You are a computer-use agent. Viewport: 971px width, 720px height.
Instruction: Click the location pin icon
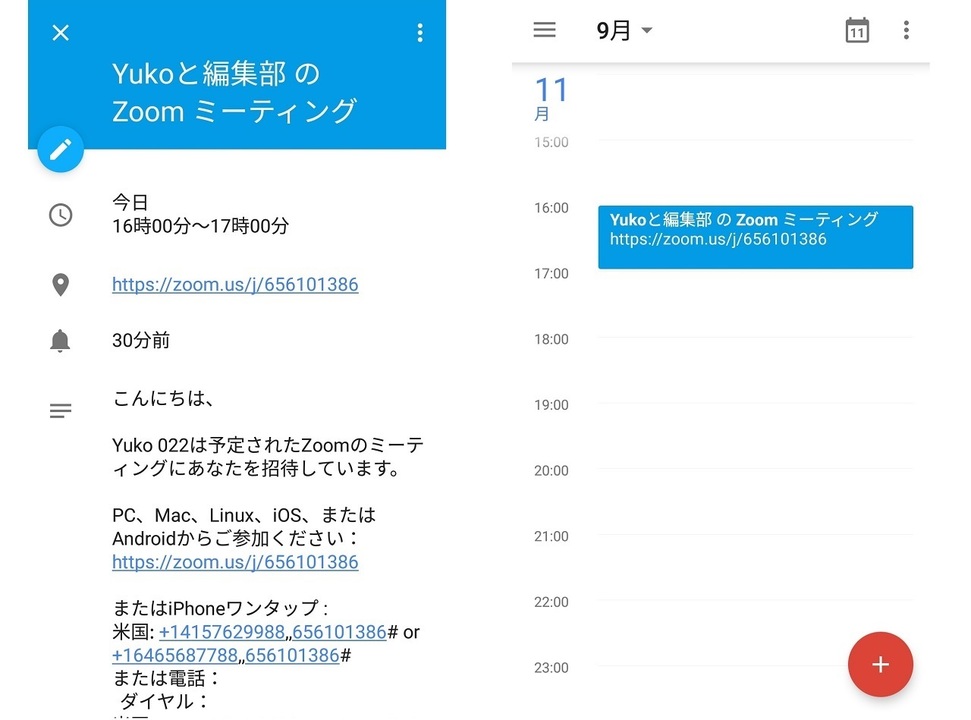coord(61,285)
